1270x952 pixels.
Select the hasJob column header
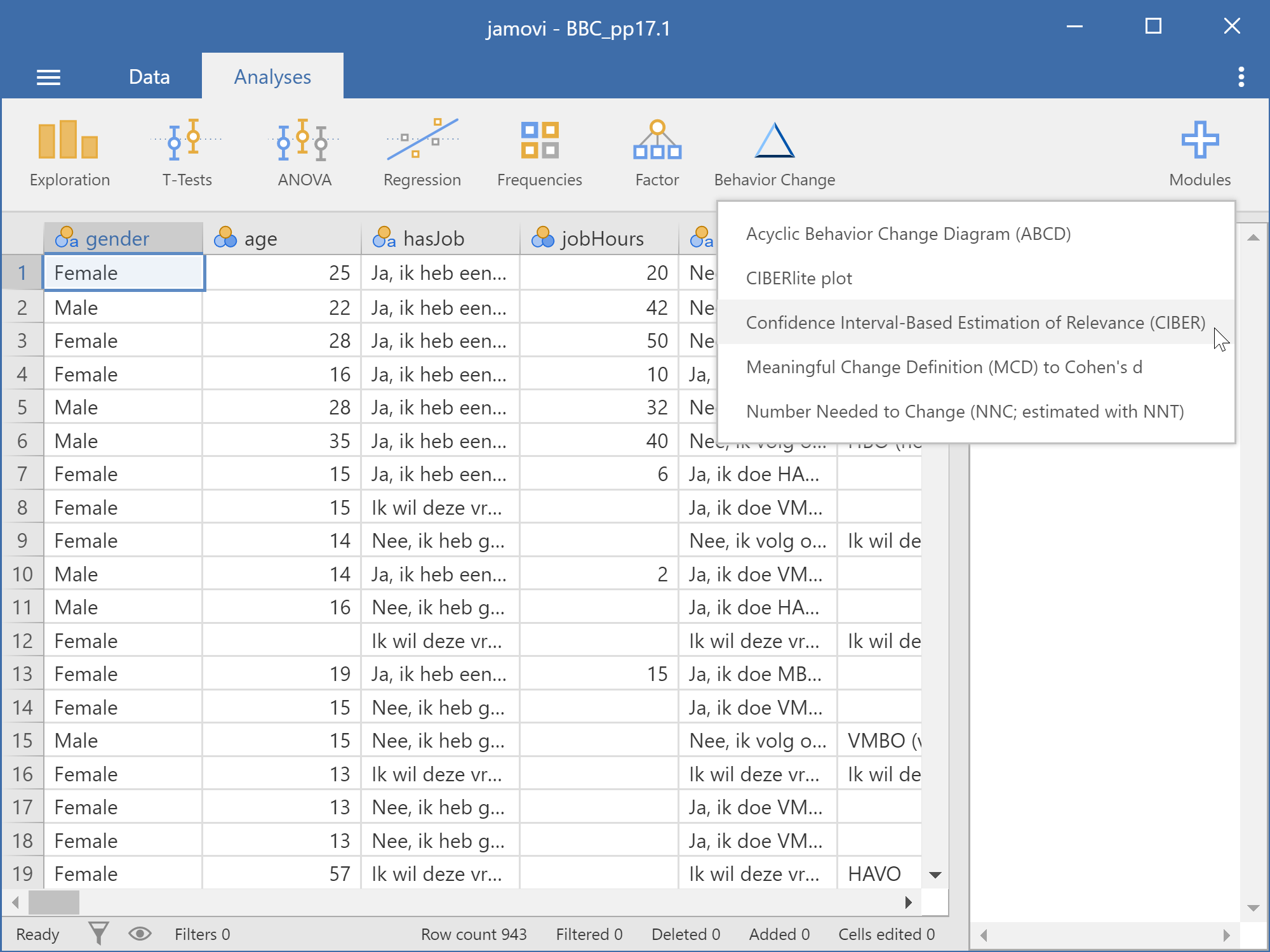pyautogui.click(x=441, y=239)
